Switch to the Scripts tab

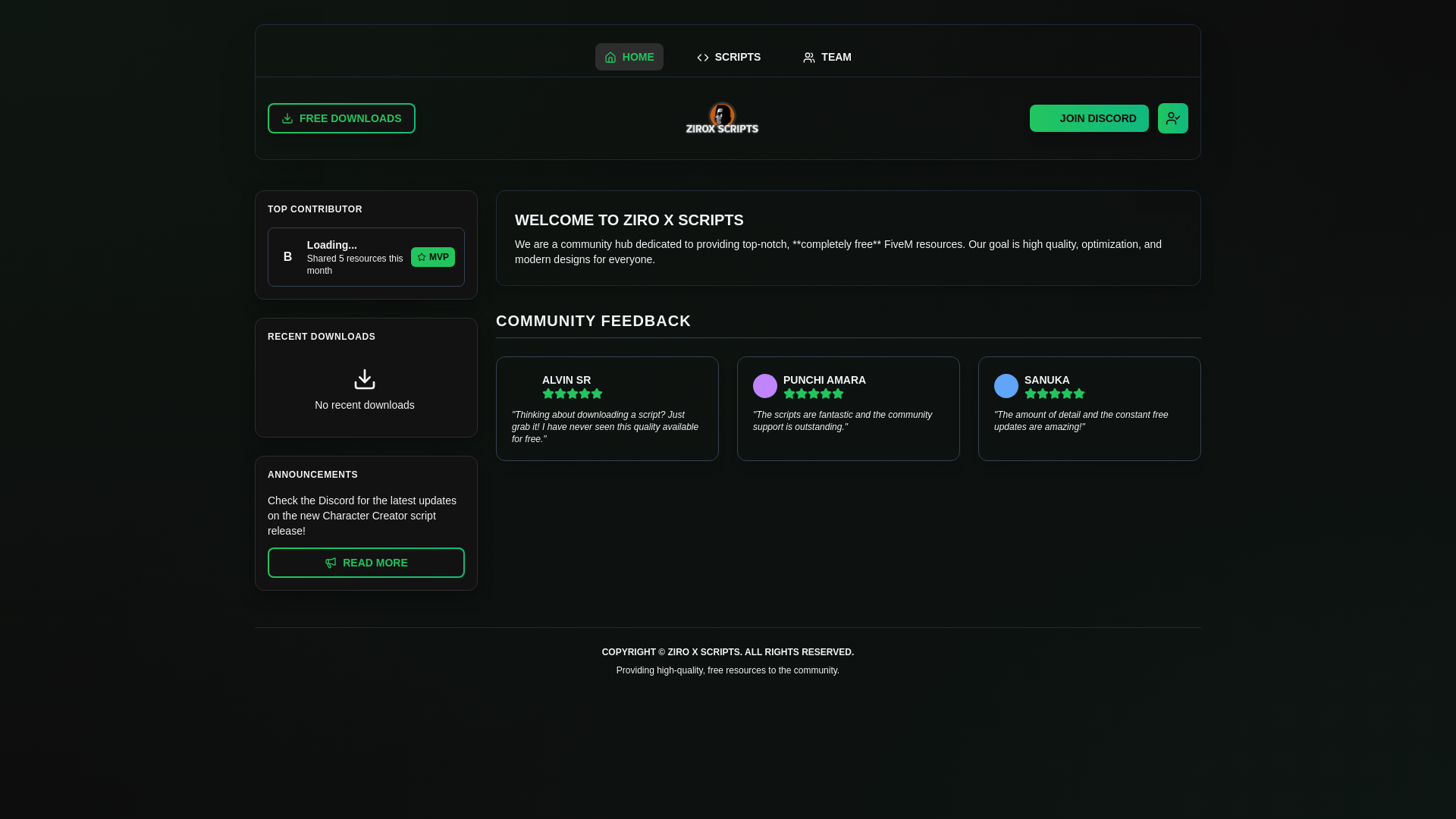click(x=728, y=57)
